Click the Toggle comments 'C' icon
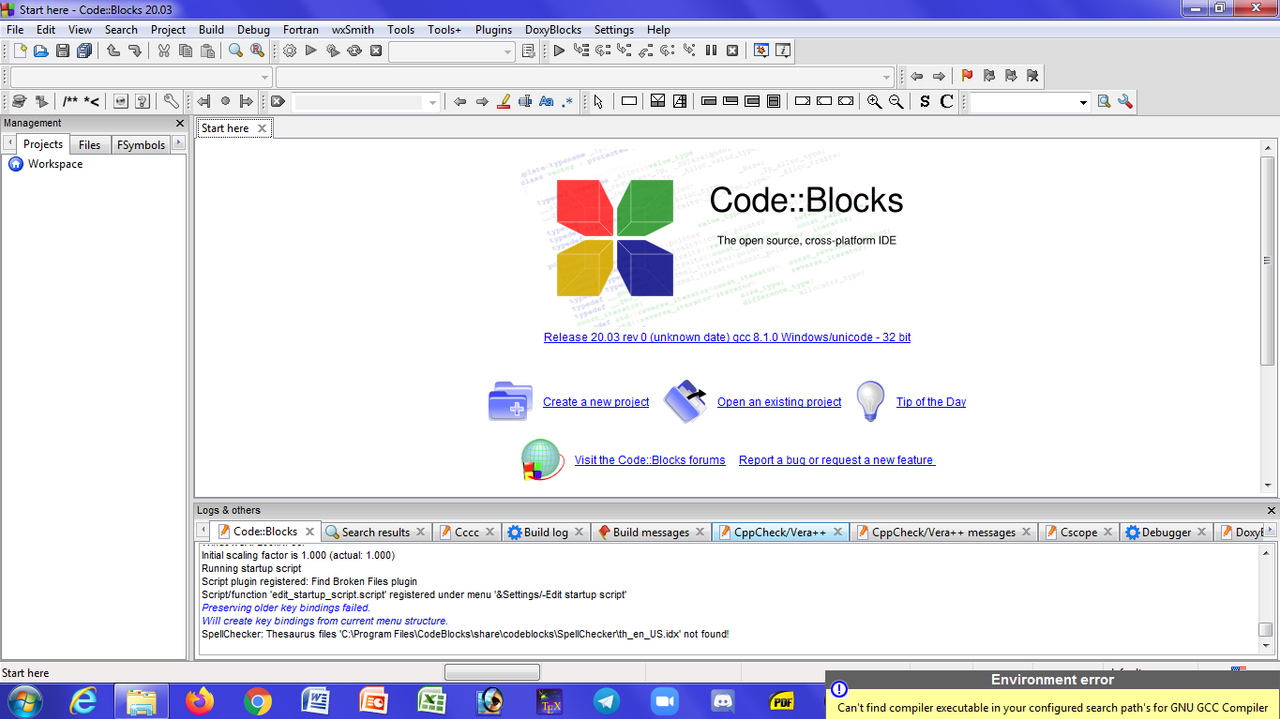This screenshot has height=719, width=1280. tap(946, 101)
